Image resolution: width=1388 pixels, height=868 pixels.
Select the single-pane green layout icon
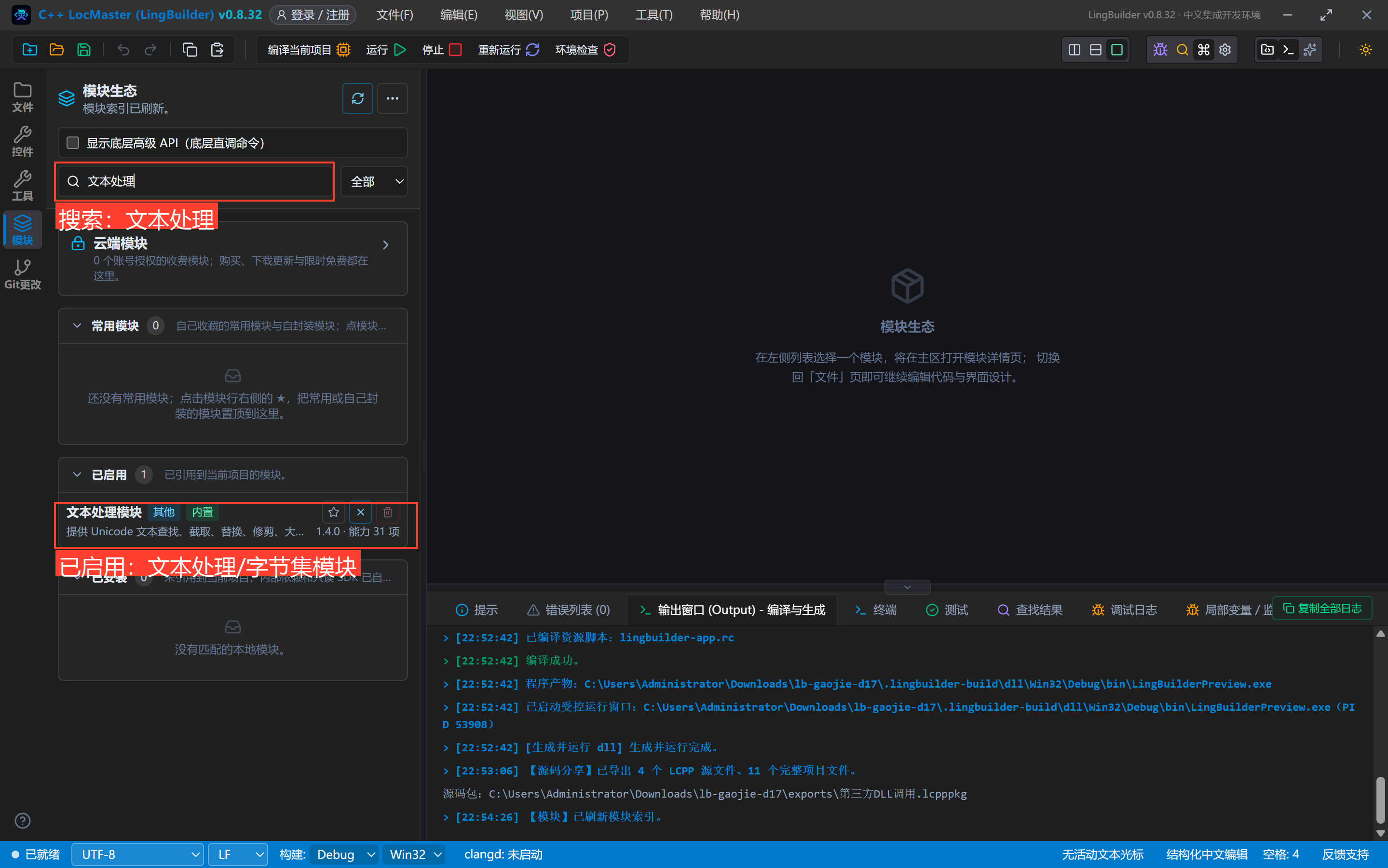pos(1117,50)
